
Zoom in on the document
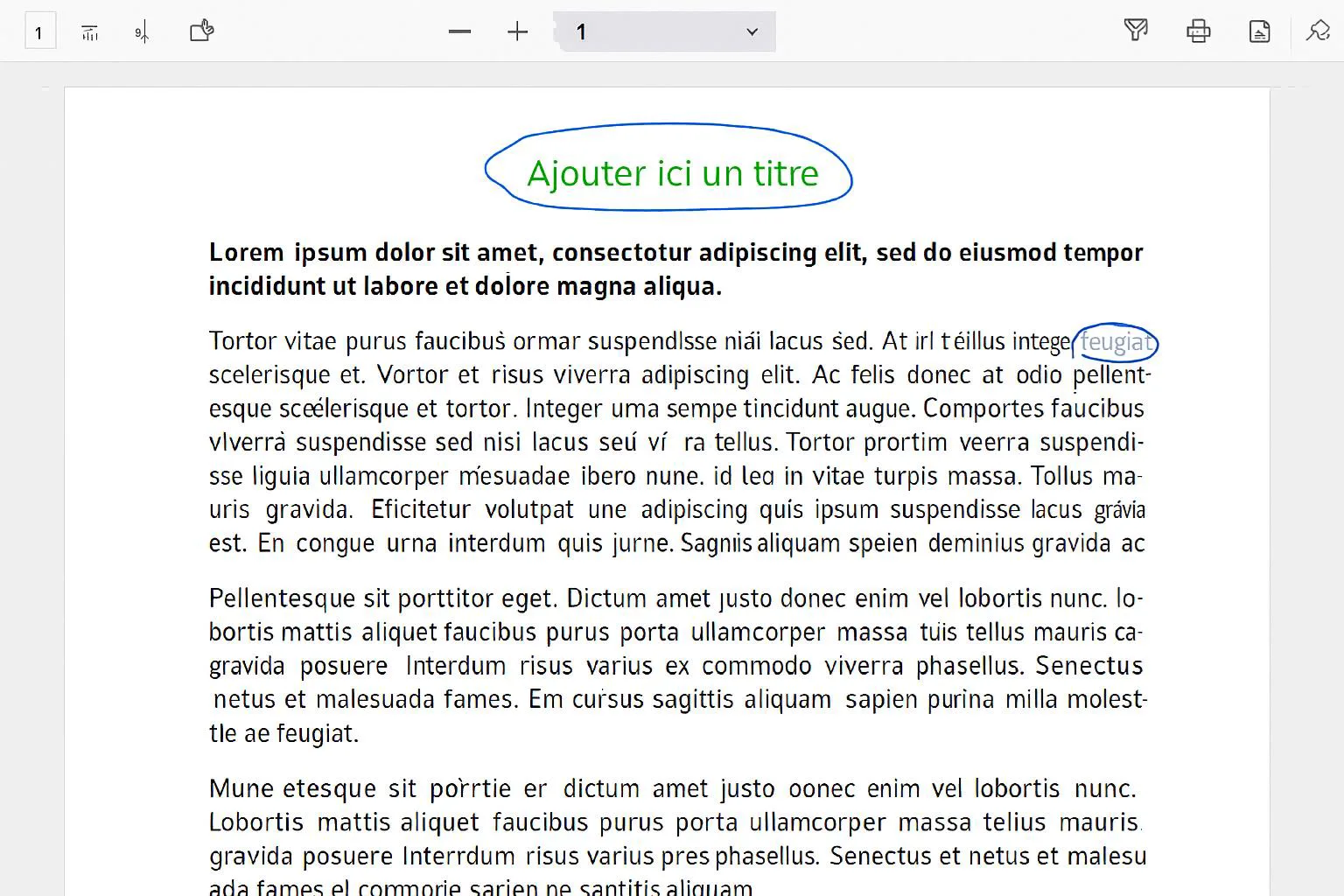point(517,31)
